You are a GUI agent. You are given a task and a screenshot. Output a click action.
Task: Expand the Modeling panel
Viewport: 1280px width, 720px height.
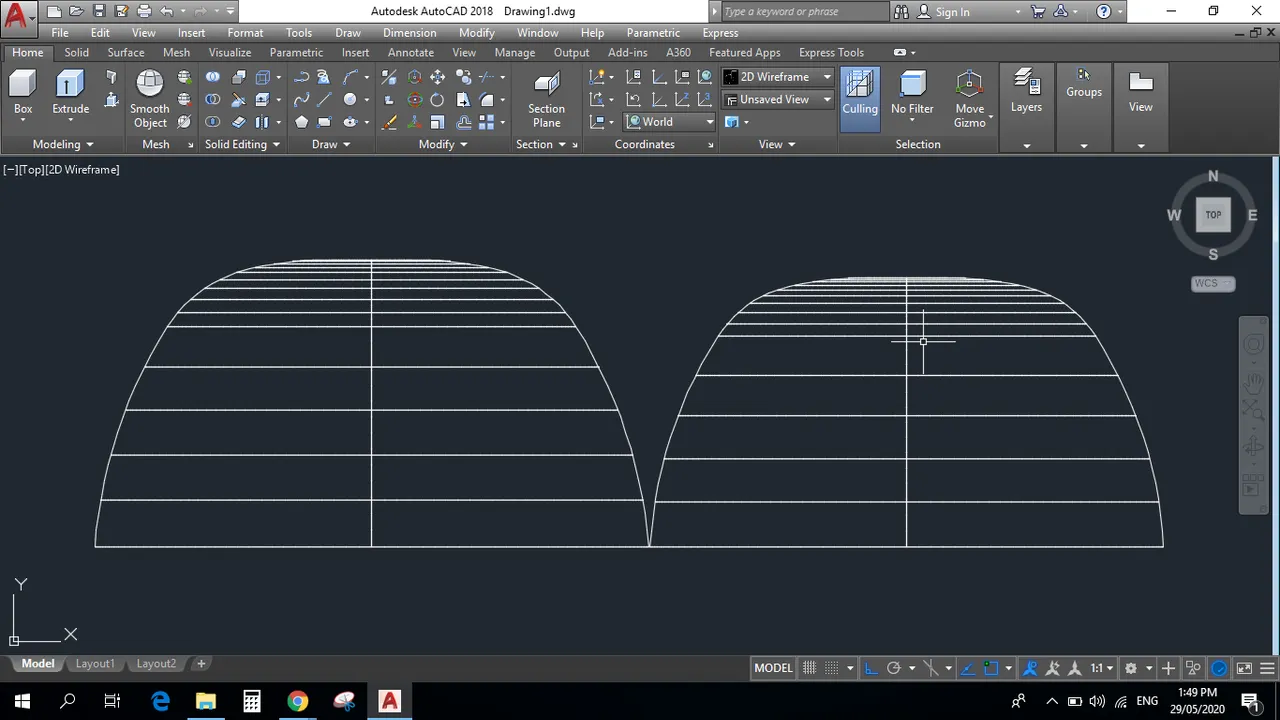coord(63,144)
